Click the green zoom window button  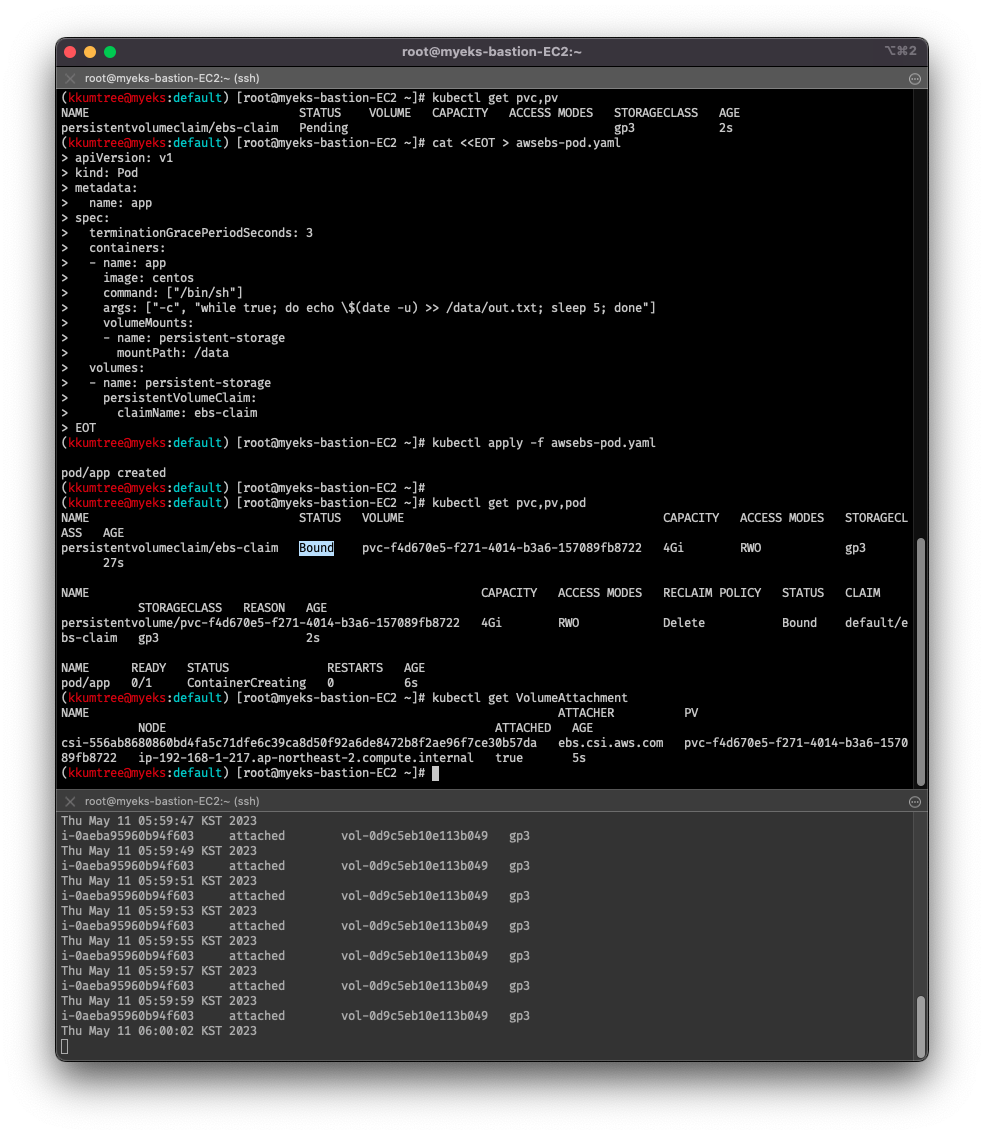110,52
